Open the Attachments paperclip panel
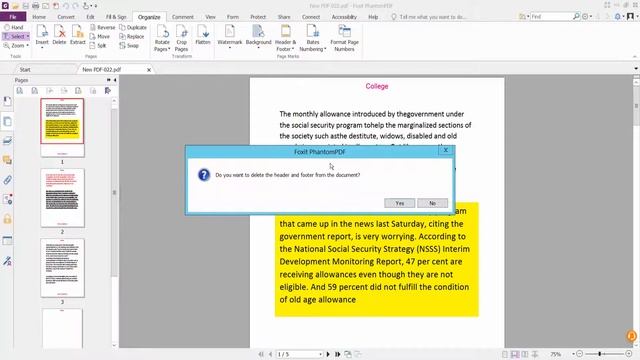Image resolution: width=640 pixels, height=360 pixels. click(x=7, y=180)
